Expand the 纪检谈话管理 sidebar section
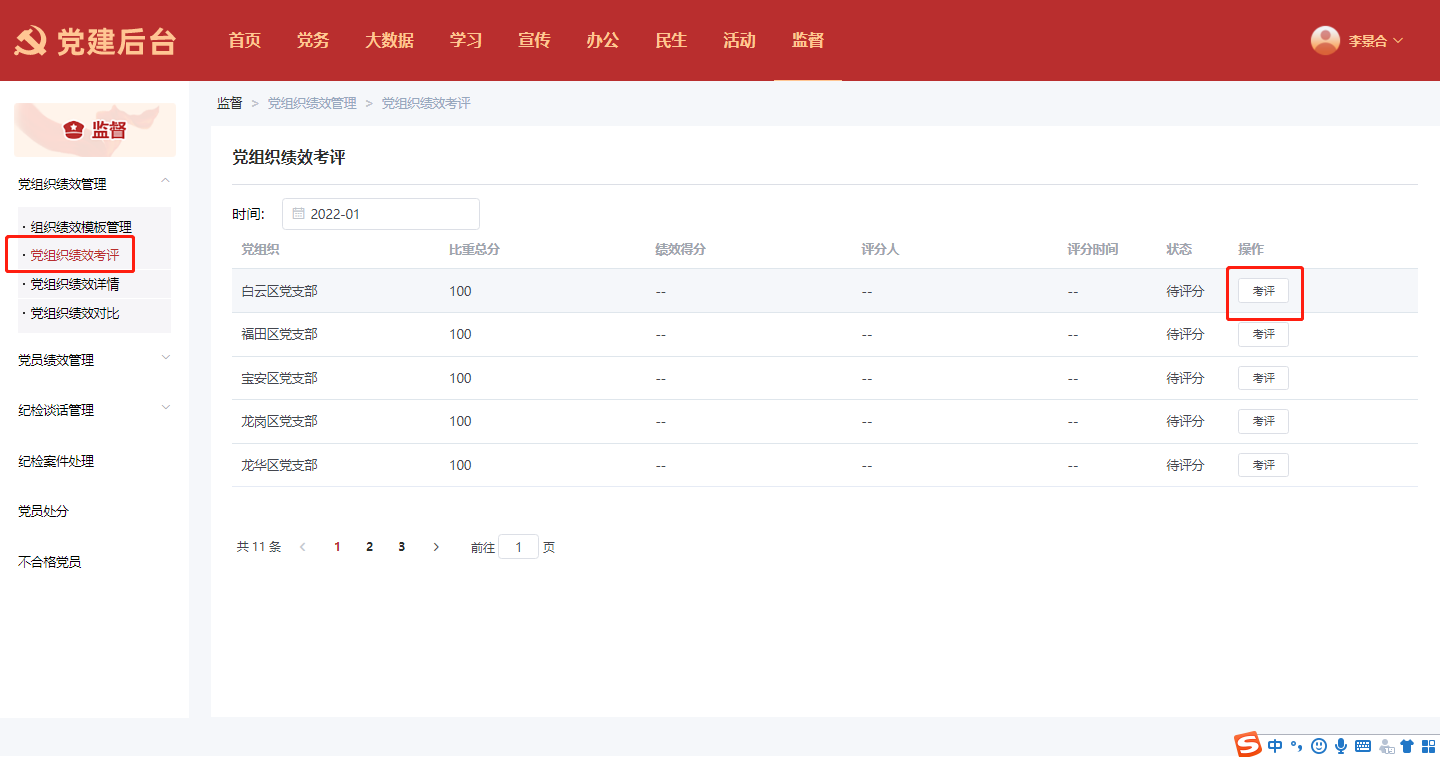Viewport: 1440px width, 757px height. [x=166, y=407]
